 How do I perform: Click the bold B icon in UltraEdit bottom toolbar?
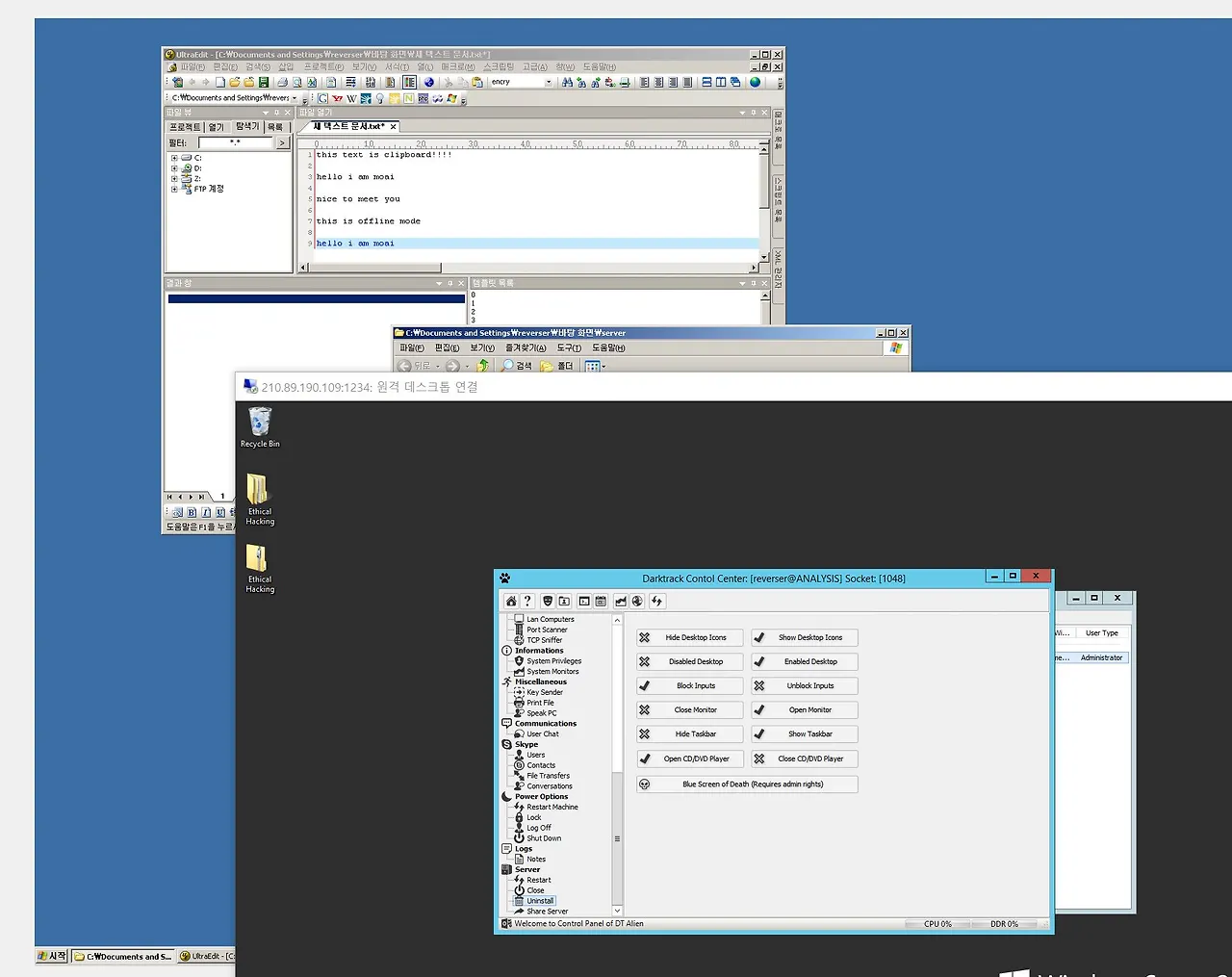(x=192, y=513)
